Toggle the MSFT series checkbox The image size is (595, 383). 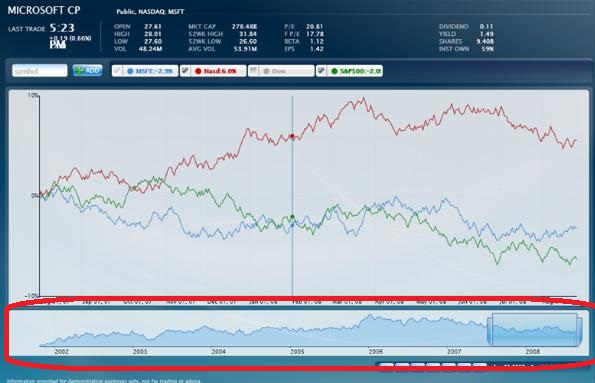(x=117, y=71)
